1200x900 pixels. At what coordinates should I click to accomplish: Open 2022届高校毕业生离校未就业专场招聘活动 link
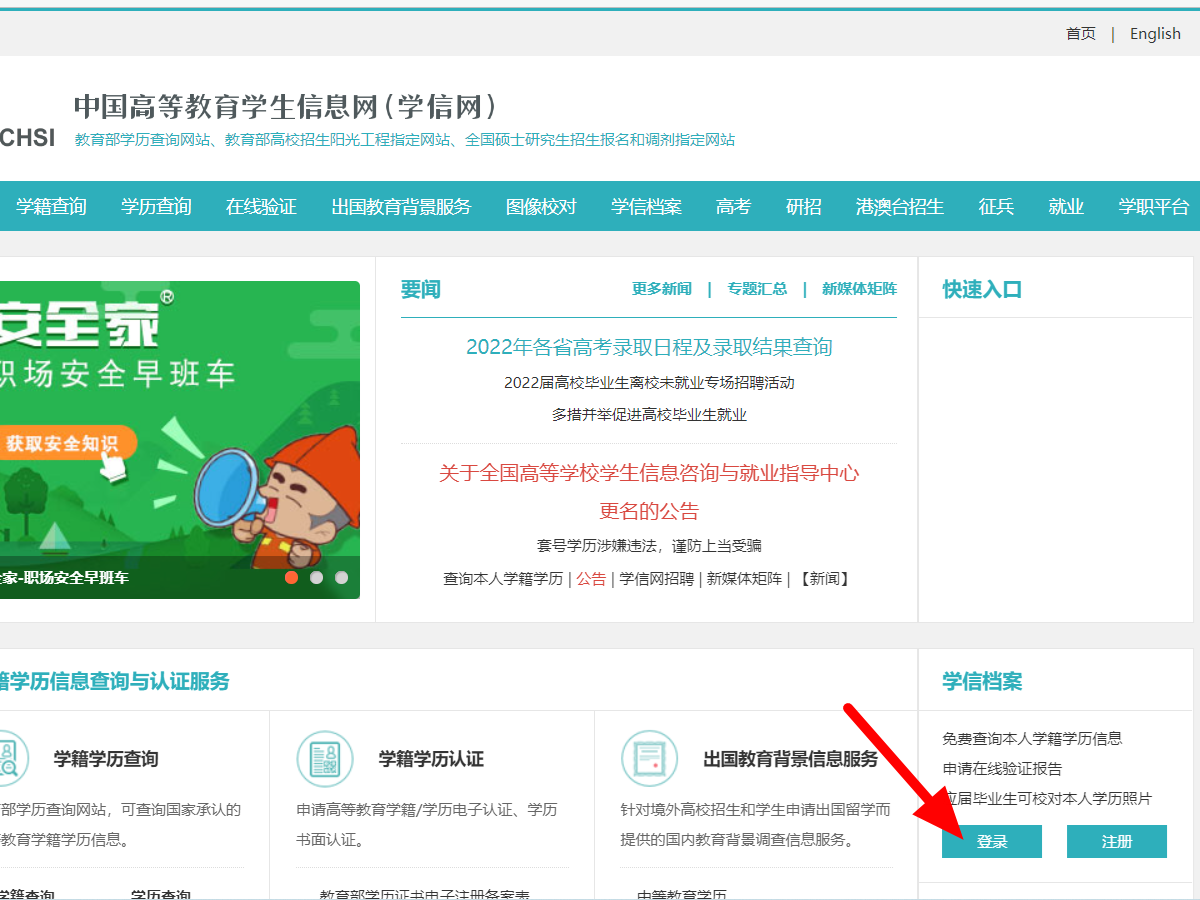point(649,383)
